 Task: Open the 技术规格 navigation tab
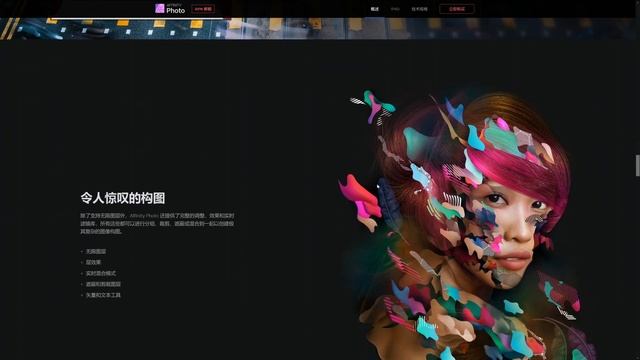tap(420, 9)
